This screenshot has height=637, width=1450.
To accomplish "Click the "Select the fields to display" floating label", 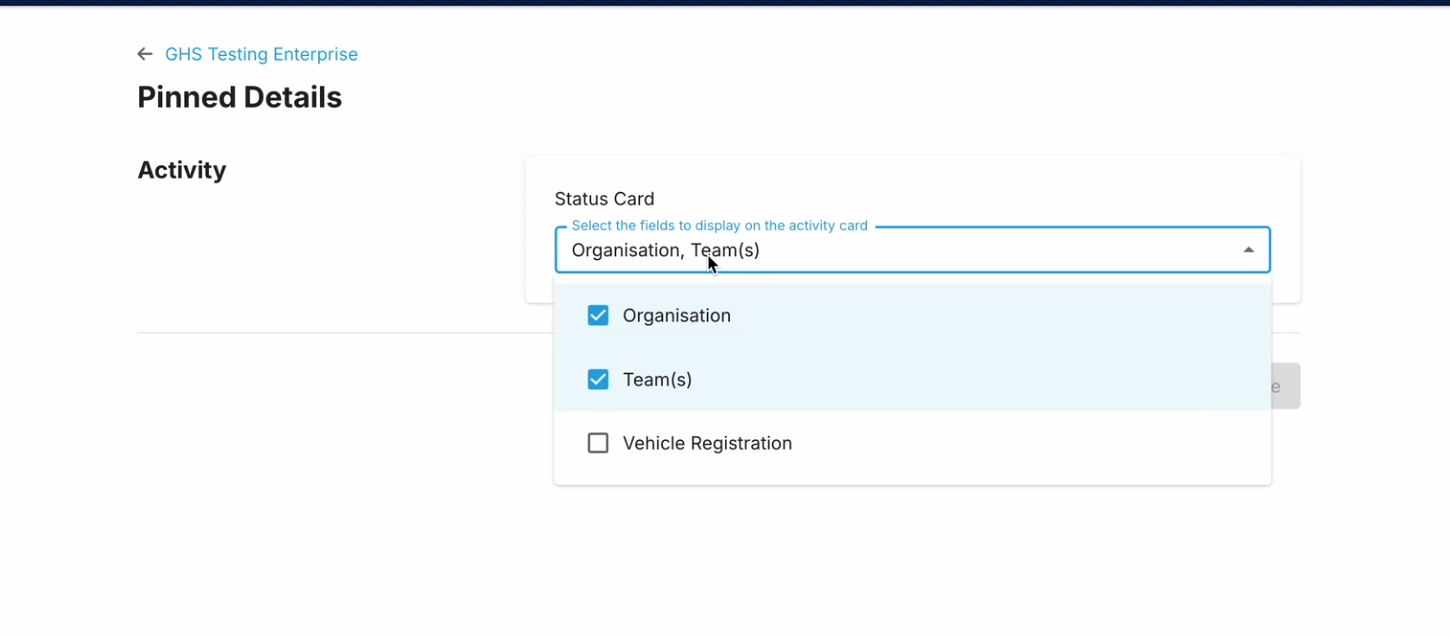I will click(719, 226).
